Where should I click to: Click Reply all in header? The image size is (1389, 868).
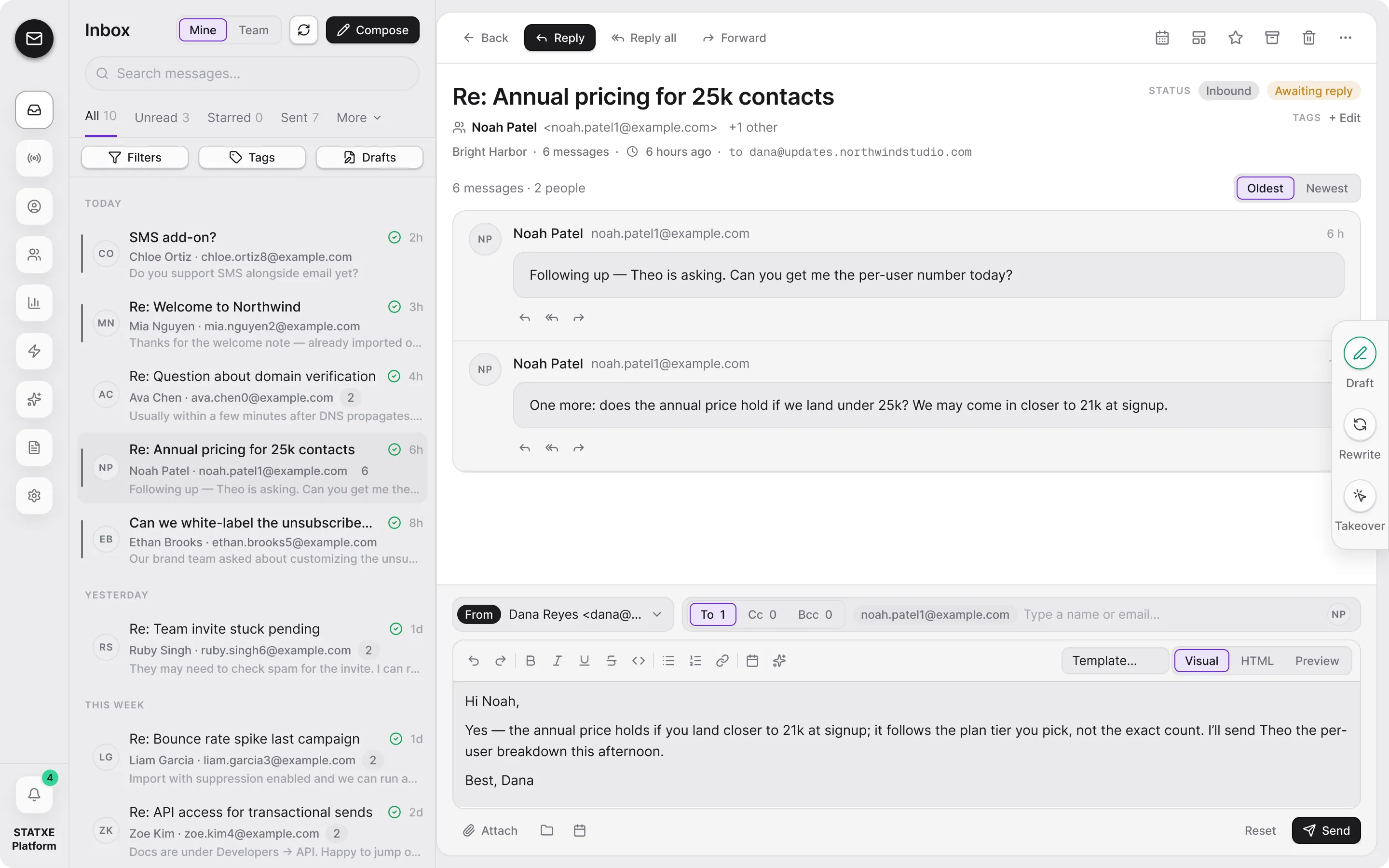643,38
